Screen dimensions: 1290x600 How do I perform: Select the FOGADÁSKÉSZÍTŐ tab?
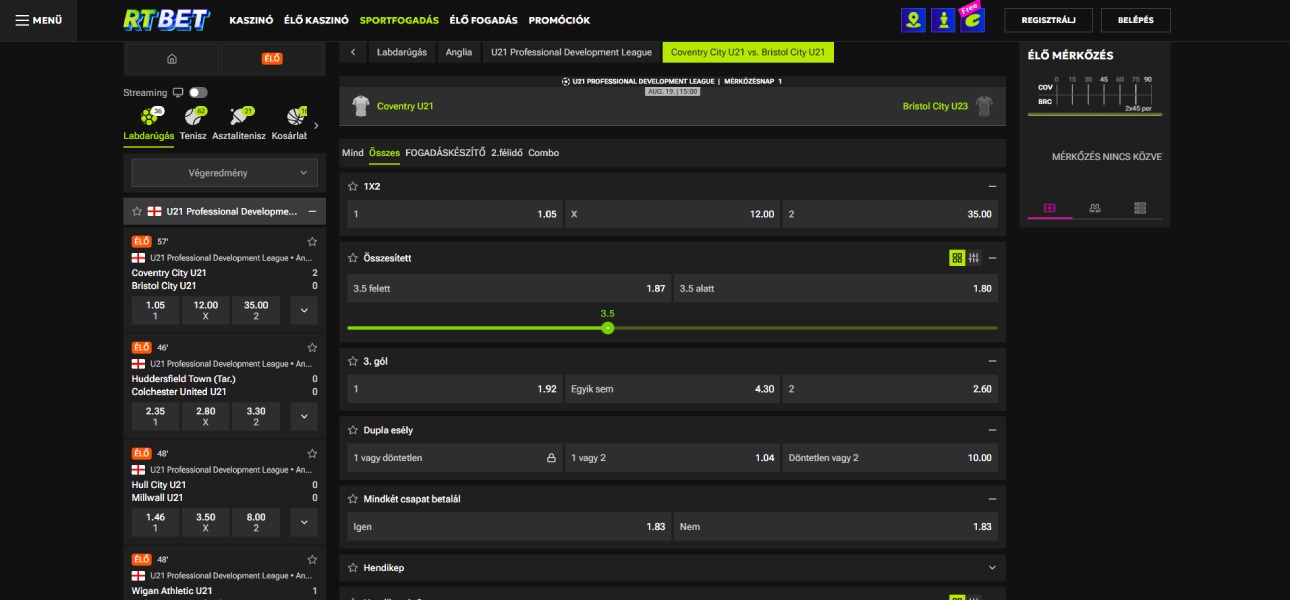[445, 153]
